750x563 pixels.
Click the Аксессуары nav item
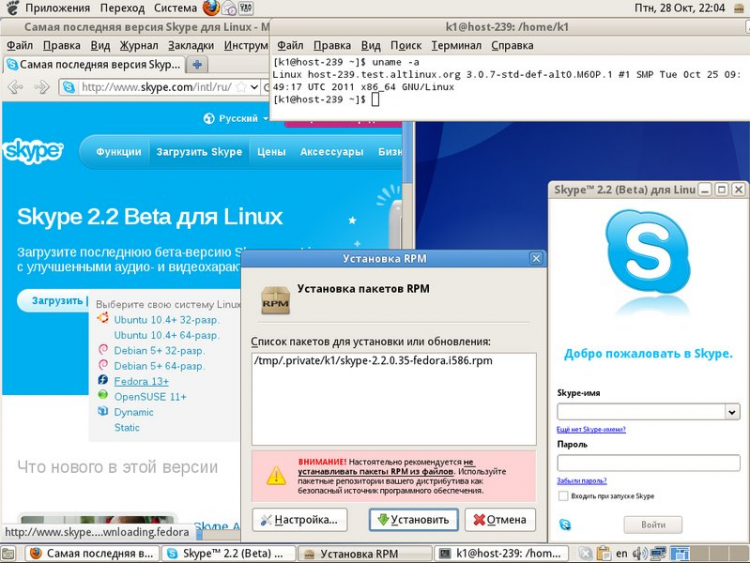(331, 152)
